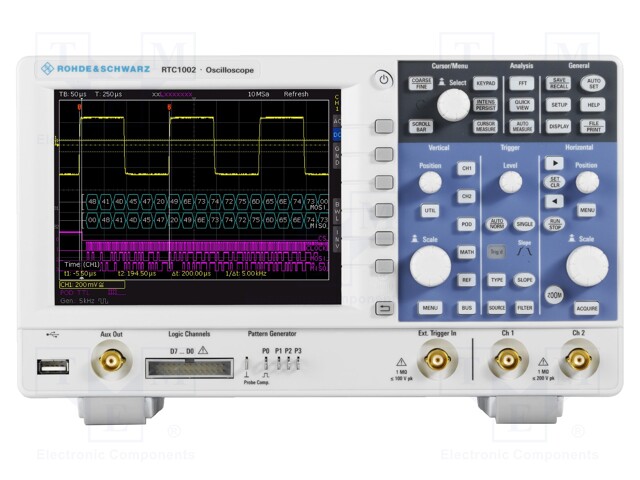This screenshot has width=640, height=480.
Task: Toggle COARSE/FINE adjustment button
Action: pyautogui.click(x=421, y=84)
